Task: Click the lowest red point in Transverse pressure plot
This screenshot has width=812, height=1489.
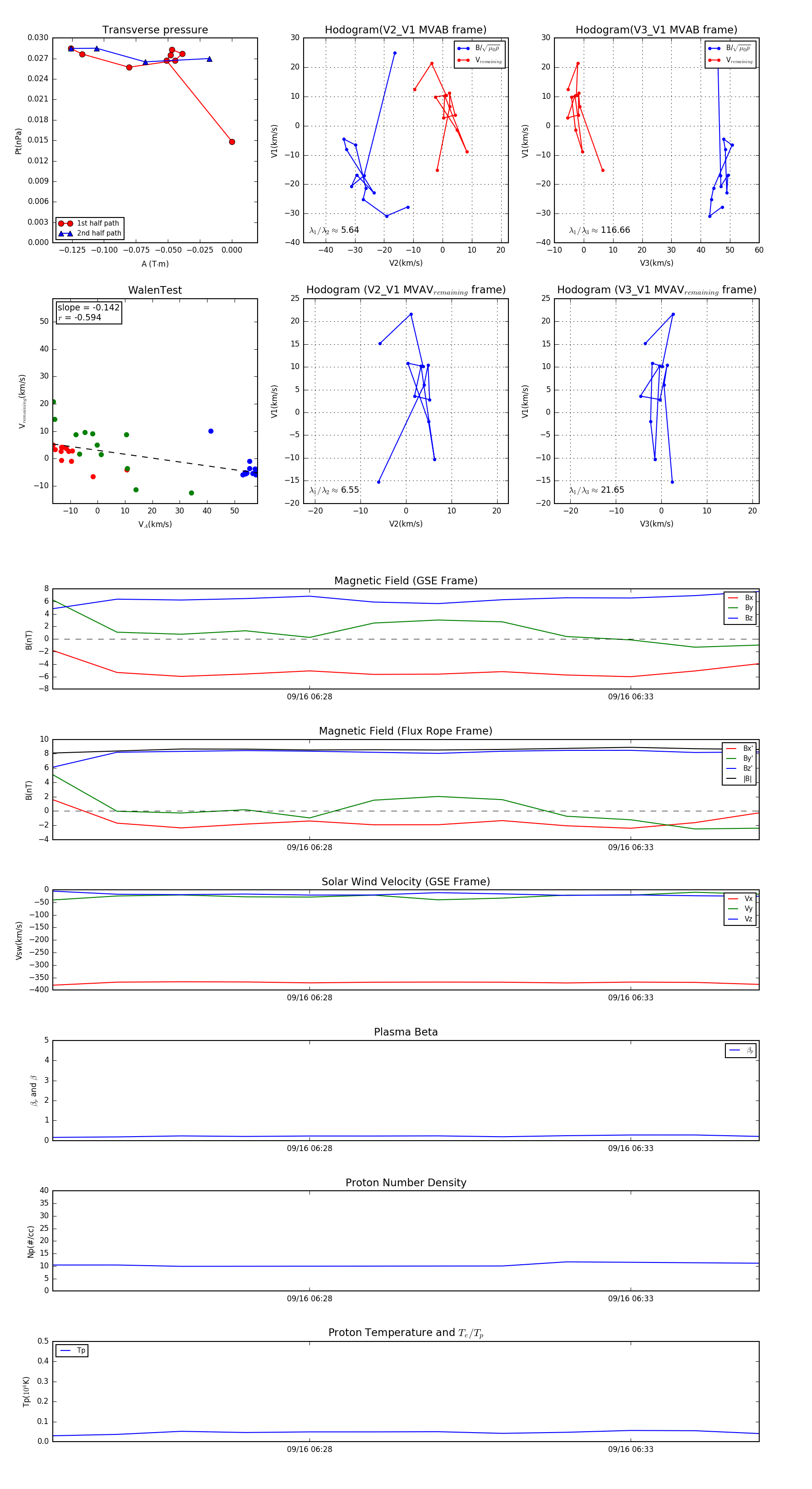Action: point(232,142)
